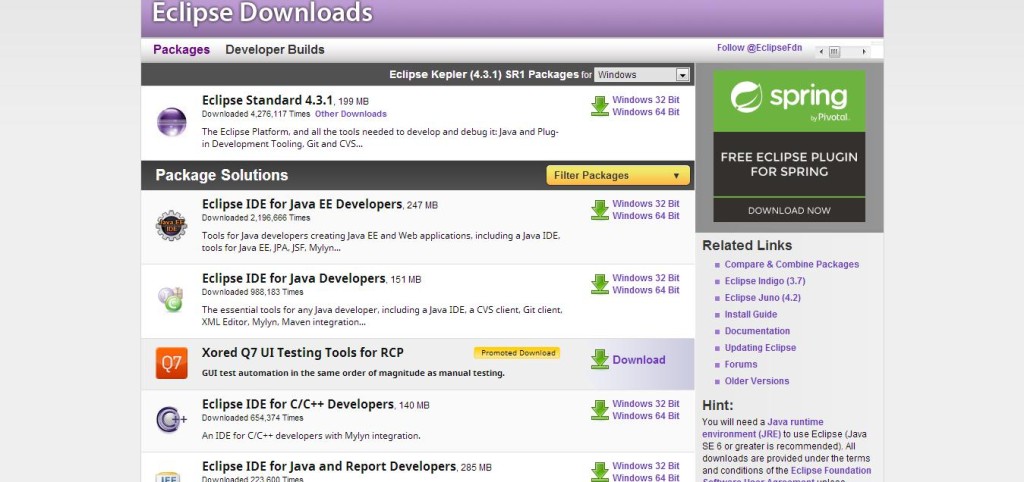Open Eclipse IDE for Java EE Developers title
This screenshot has height=482, width=1024.
[x=302, y=204]
